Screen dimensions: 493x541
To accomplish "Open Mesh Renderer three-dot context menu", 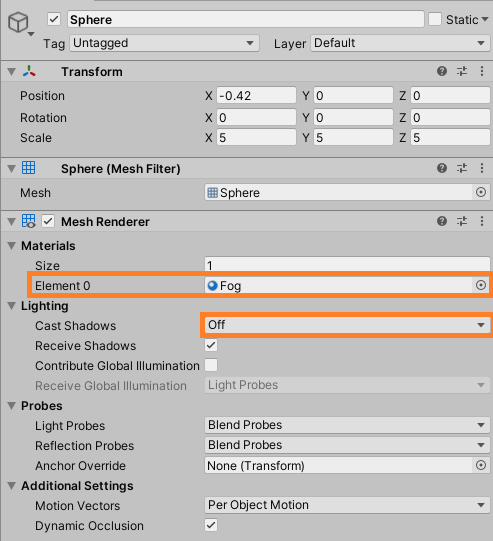I will pyautogui.click(x=482, y=221).
